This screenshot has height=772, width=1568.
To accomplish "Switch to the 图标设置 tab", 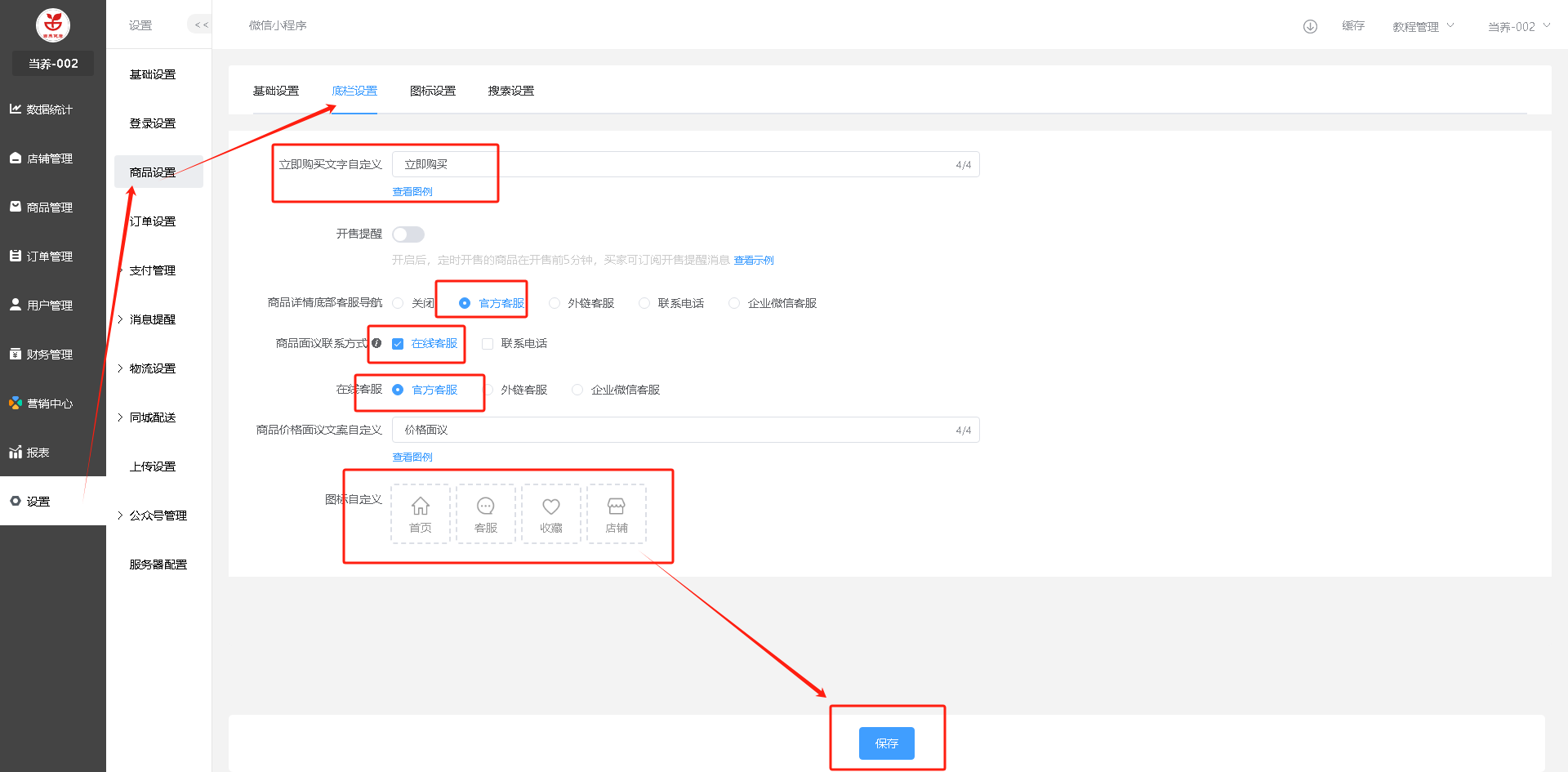I will pyautogui.click(x=433, y=91).
